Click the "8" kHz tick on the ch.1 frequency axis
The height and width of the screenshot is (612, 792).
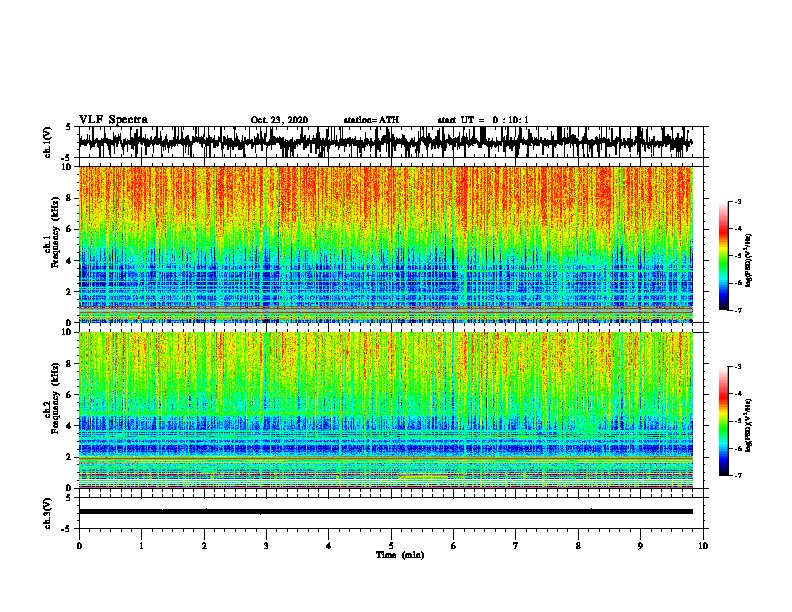(69, 198)
